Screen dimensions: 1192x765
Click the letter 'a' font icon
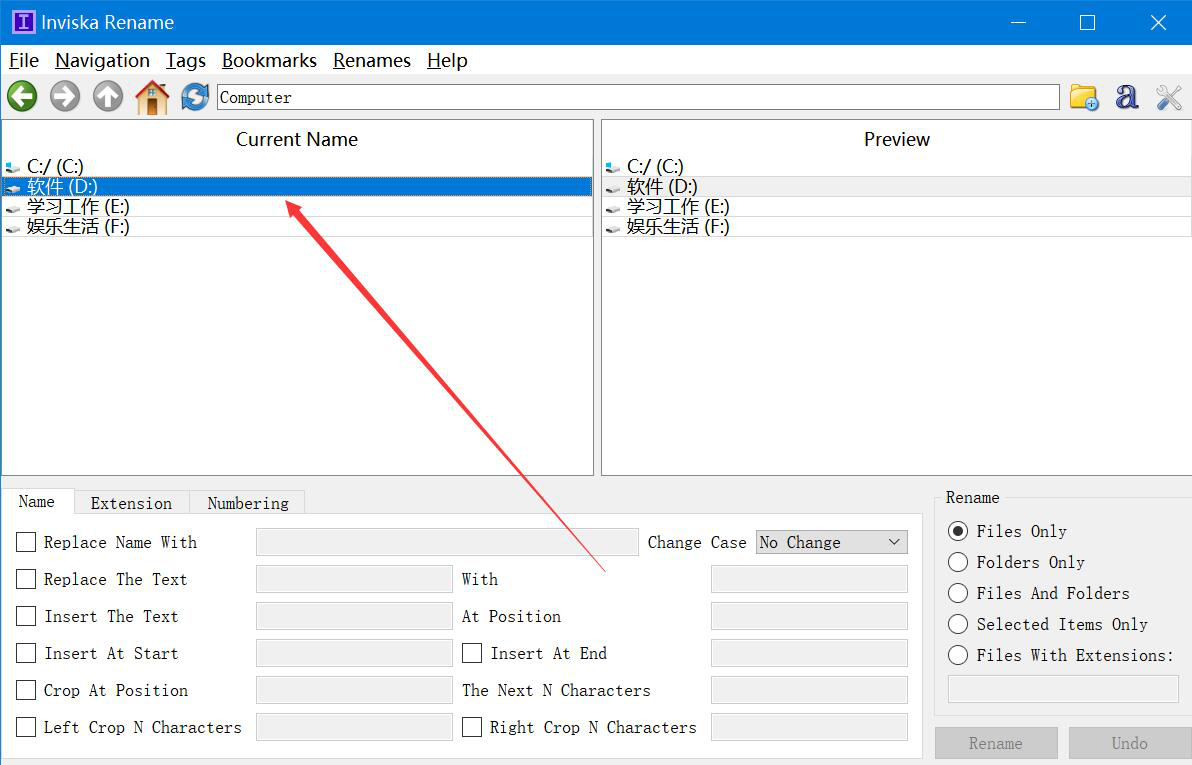(x=1127, y=97)
